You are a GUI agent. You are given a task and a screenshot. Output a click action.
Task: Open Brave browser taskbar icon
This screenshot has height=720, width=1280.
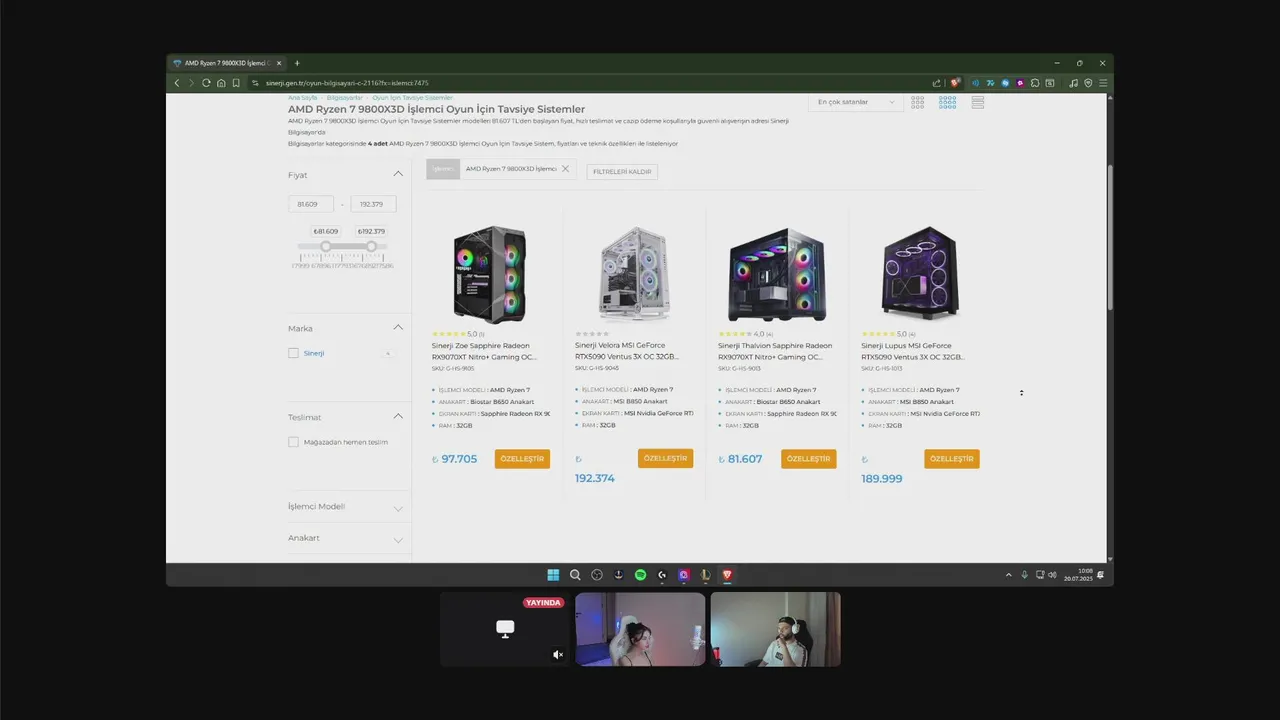pyautogui.click(x=727, y=575)
